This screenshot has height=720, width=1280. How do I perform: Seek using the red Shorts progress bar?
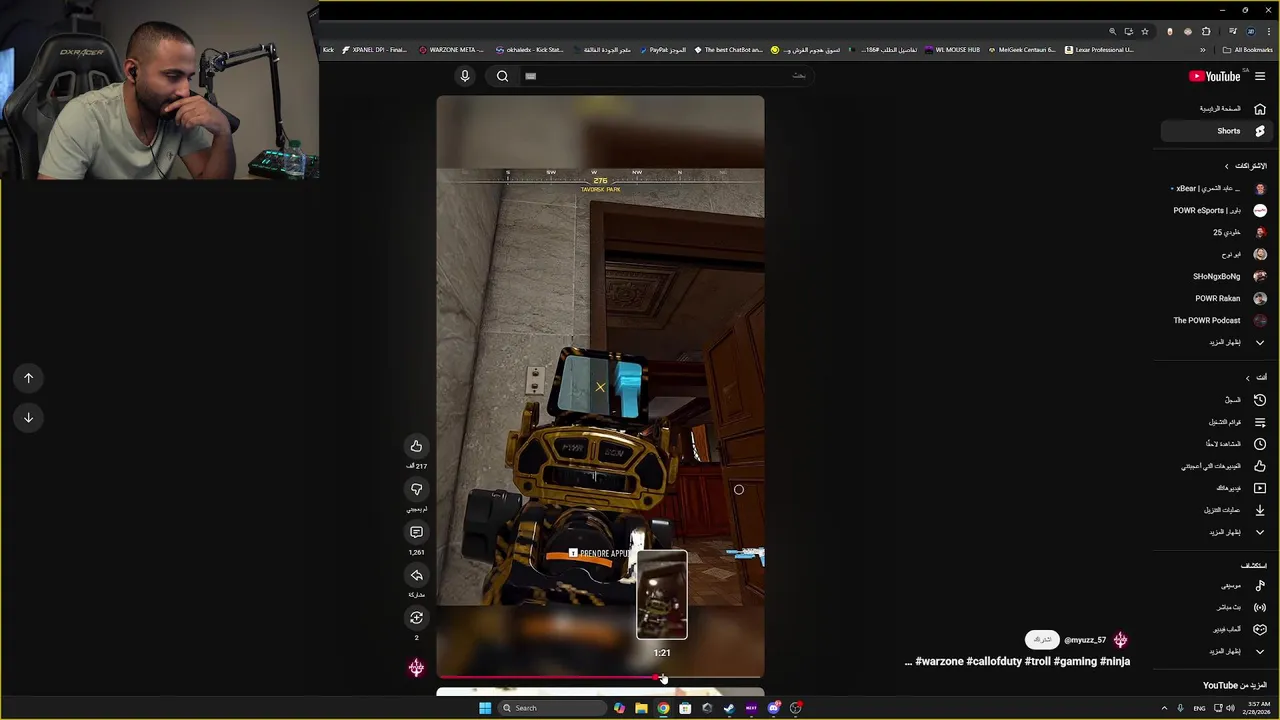point(600,677)
